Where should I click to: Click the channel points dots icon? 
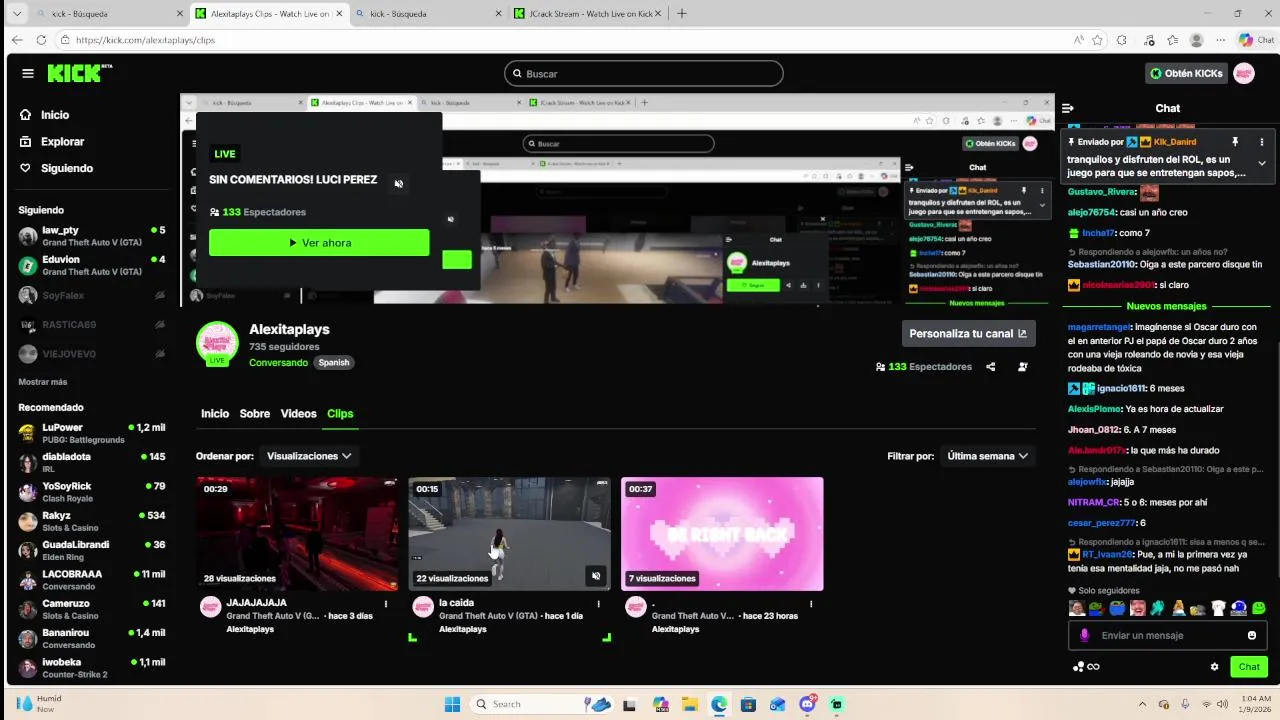coord(1078,667)
